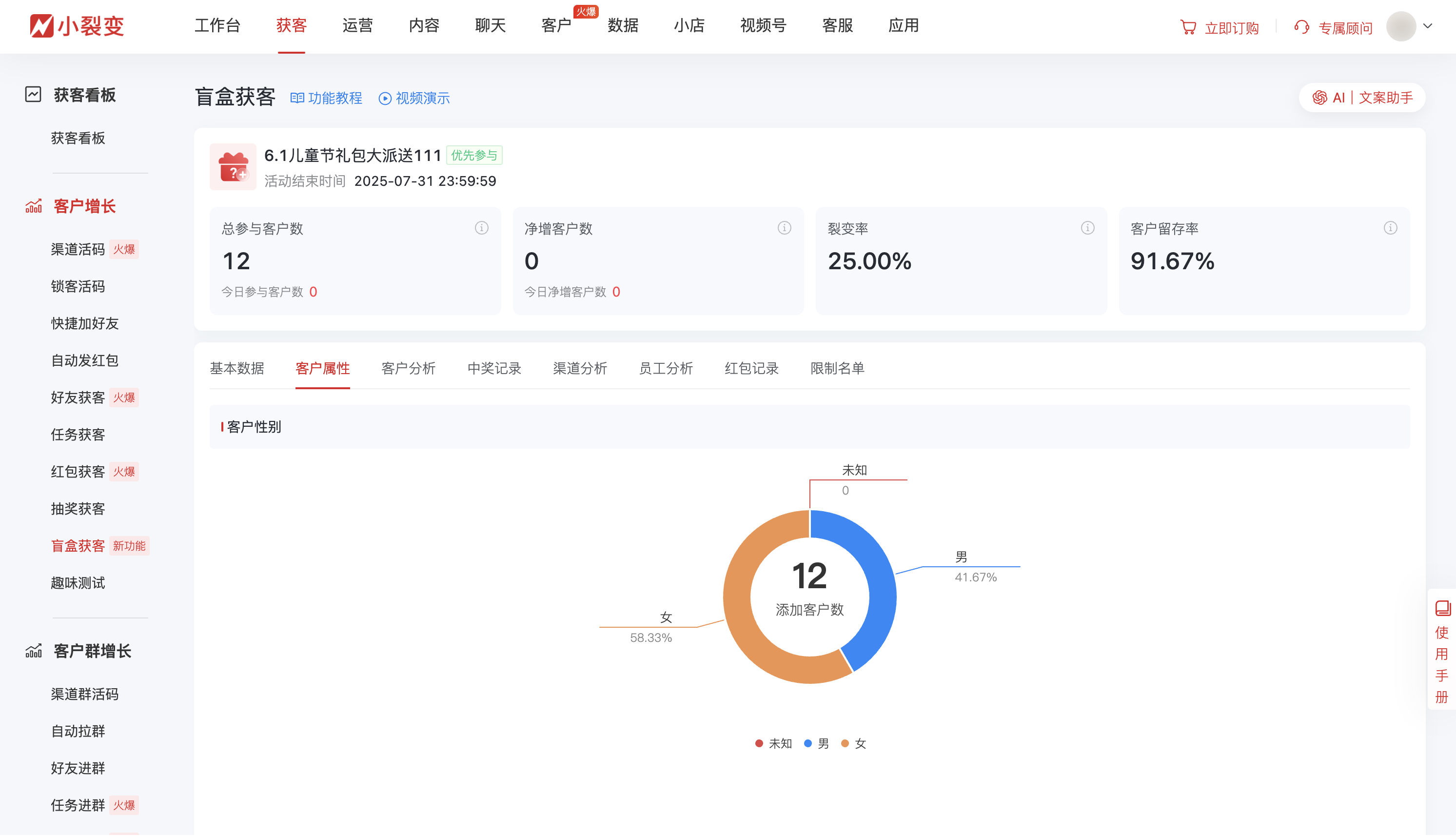The width and height of the screenshot is (1456, 836).
Task: Collapse the 客户增长 sidebar section
Action: (84, 205)
